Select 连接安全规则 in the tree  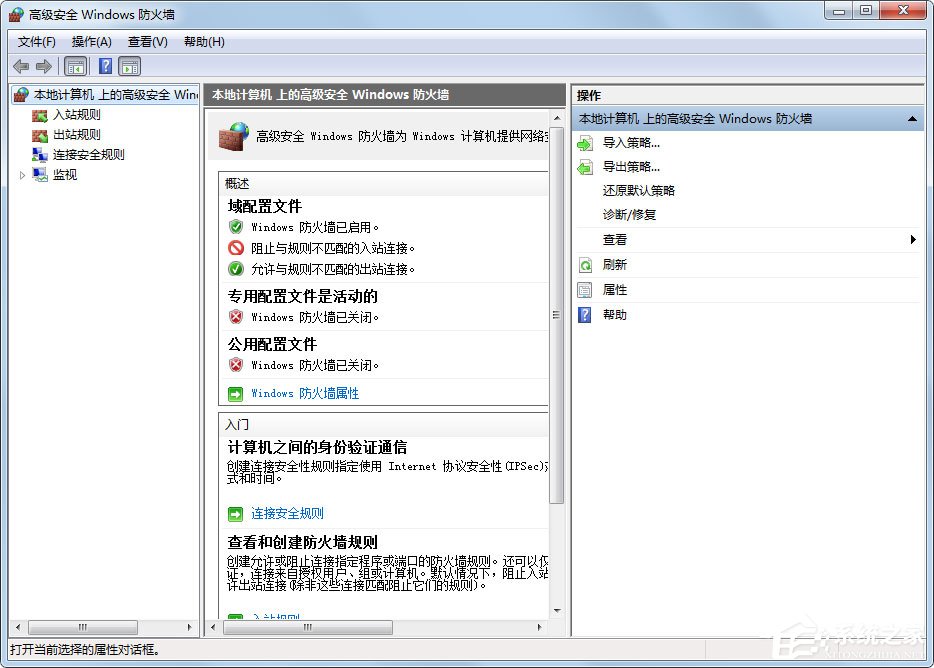(x=88, y=154)
